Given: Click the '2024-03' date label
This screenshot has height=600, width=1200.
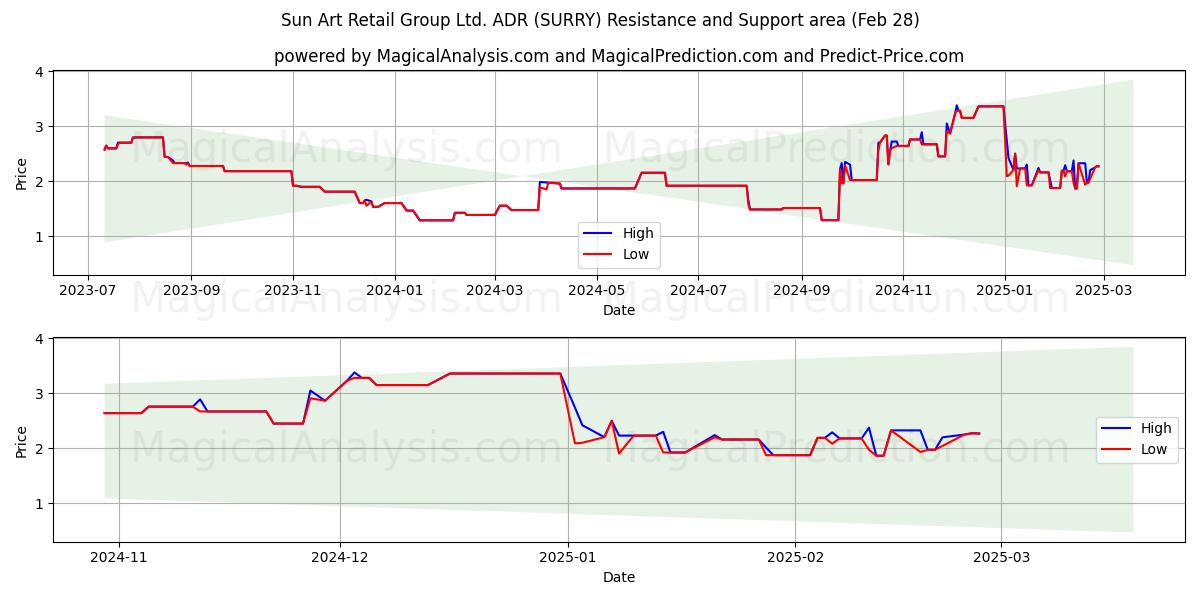Looking at the screenshot, I should [x=494, y=291].
